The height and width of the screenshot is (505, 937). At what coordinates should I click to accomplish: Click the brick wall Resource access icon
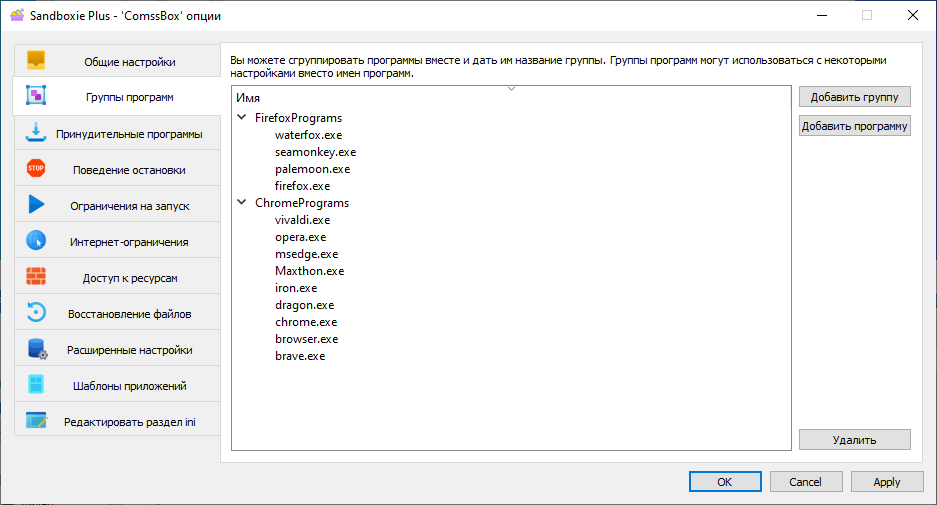click(36, 276)
